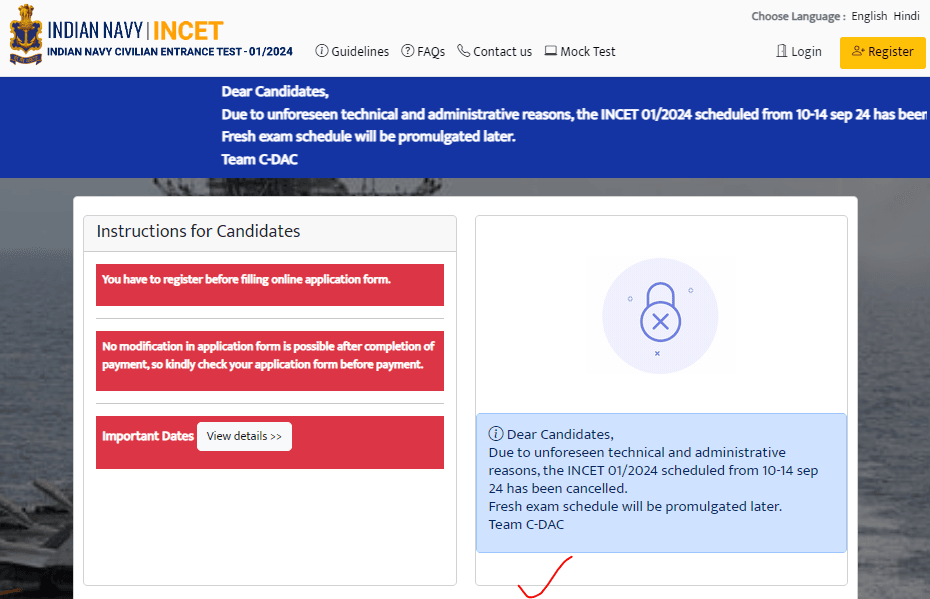Select the Indian Navy Civilian Entrance Test subtitle
The height and width of the screenshot is (599, 930).
pos(170,52)
